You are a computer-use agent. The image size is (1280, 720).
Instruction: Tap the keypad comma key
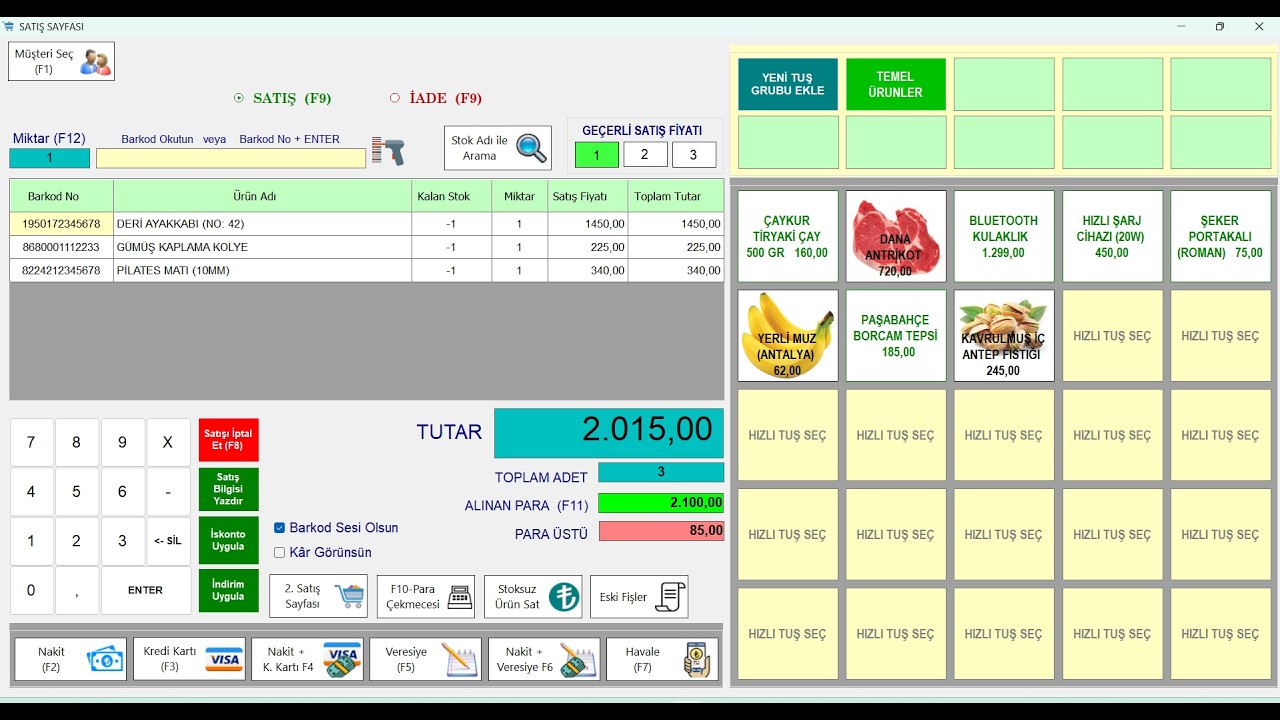click(x=77, y=590)
